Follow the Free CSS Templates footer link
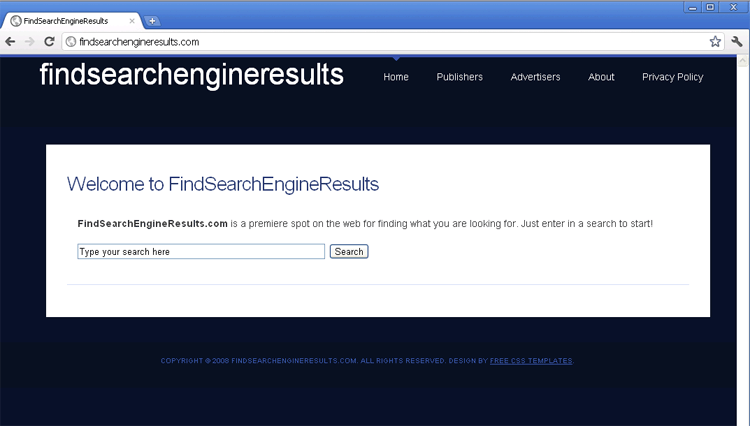The width and height of the screenshot is (750, 426). 531,361
